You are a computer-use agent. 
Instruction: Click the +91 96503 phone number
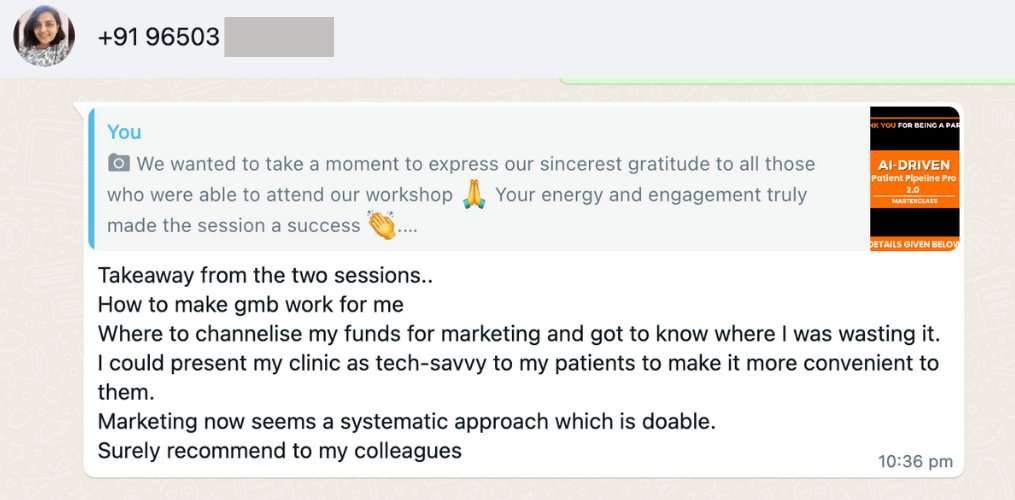coord(158,37)
